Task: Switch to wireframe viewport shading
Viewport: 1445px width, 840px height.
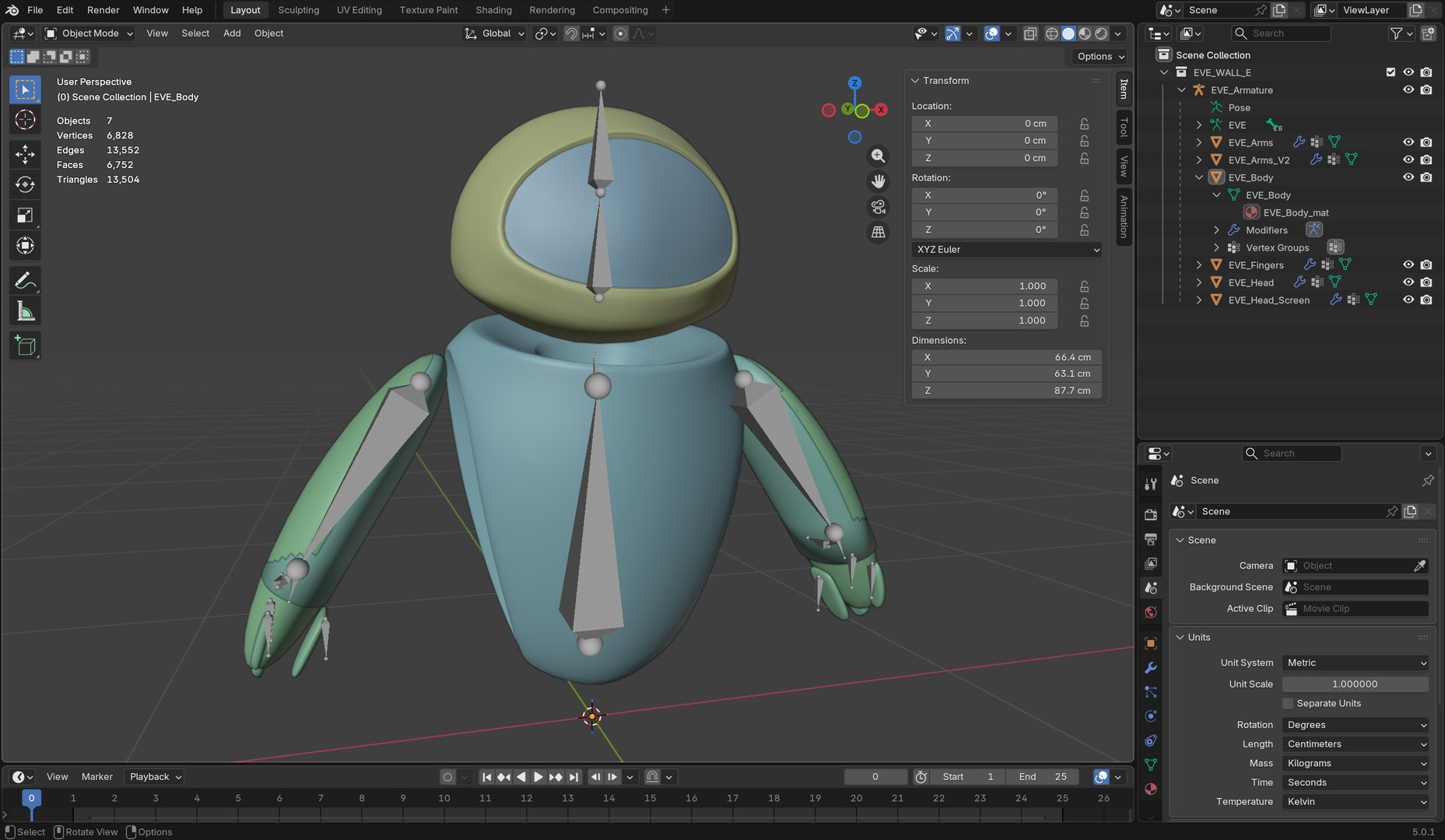Action: [x=1051, y=33]
